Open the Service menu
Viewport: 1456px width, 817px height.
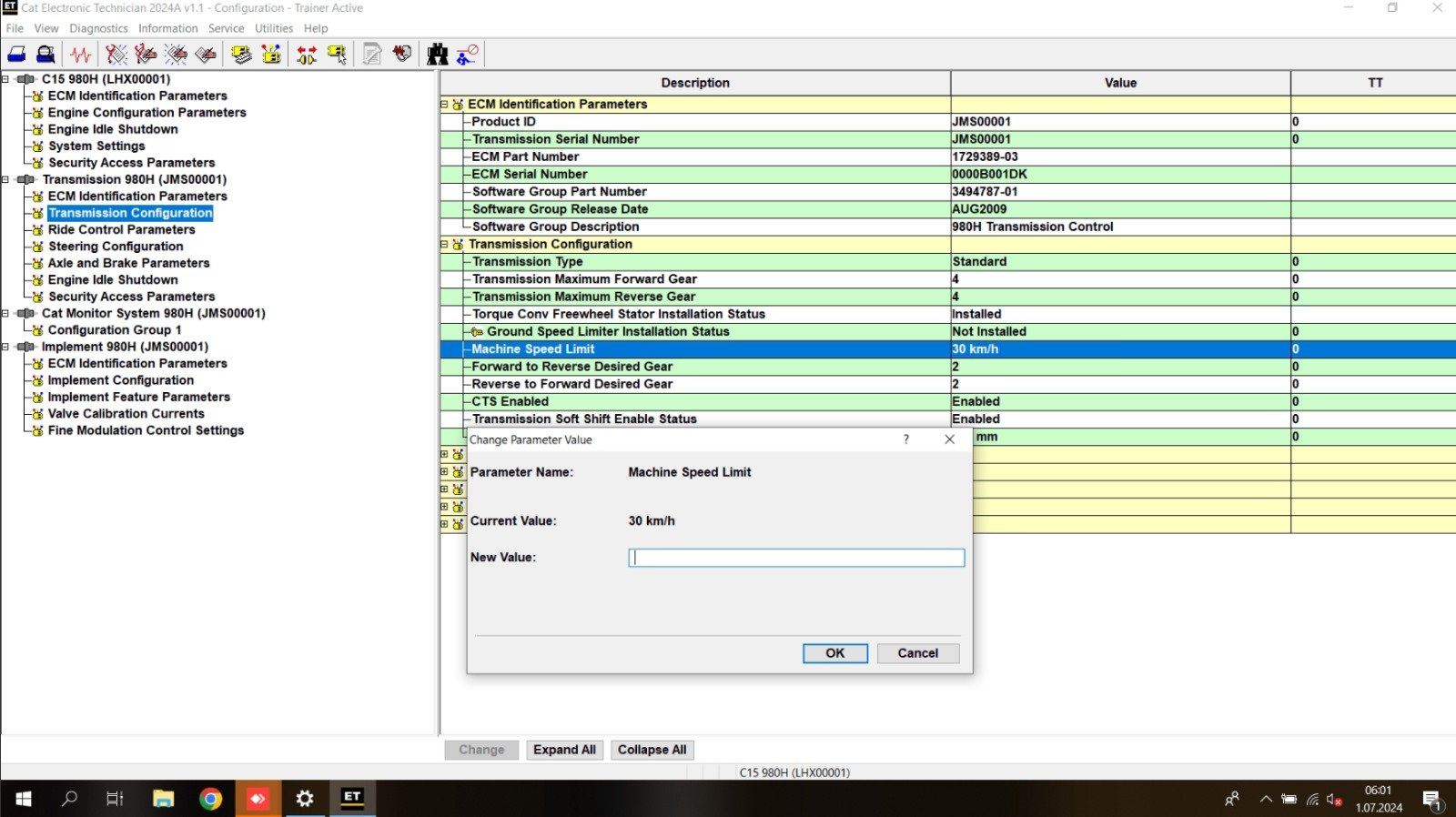226,28
